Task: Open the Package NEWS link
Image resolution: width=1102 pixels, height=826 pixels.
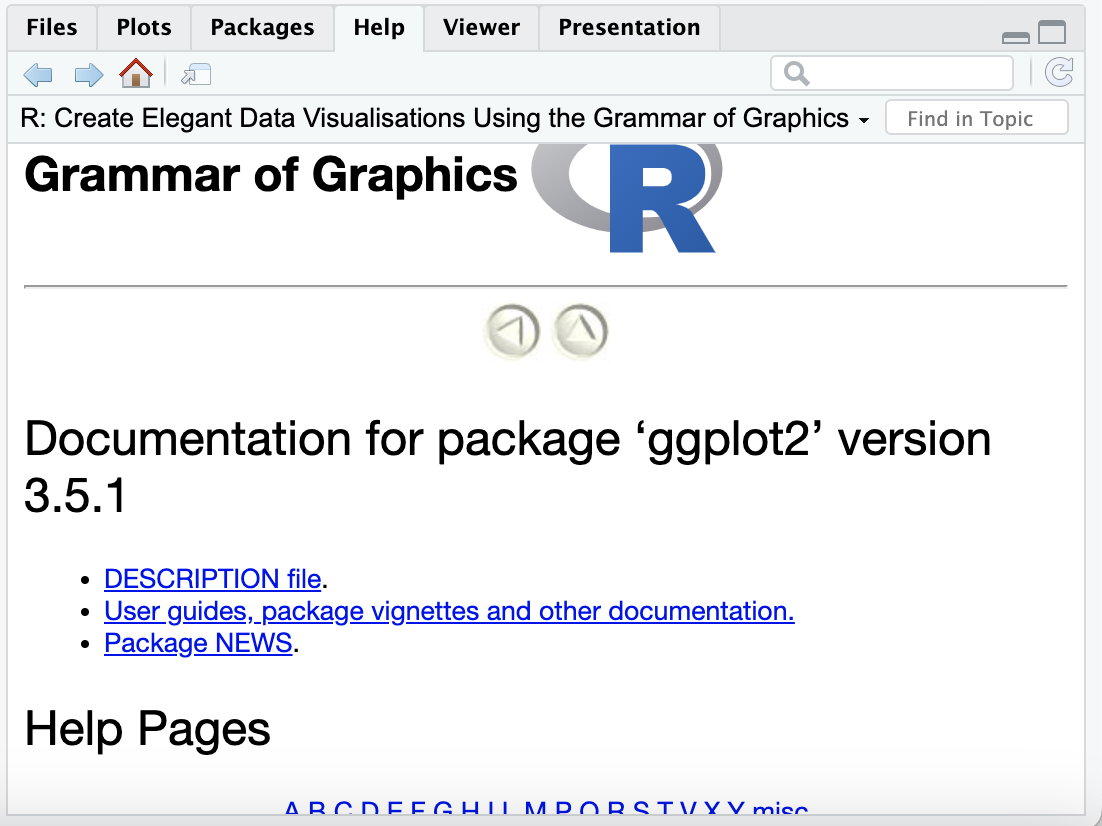Action: click(x=198, y=643)
